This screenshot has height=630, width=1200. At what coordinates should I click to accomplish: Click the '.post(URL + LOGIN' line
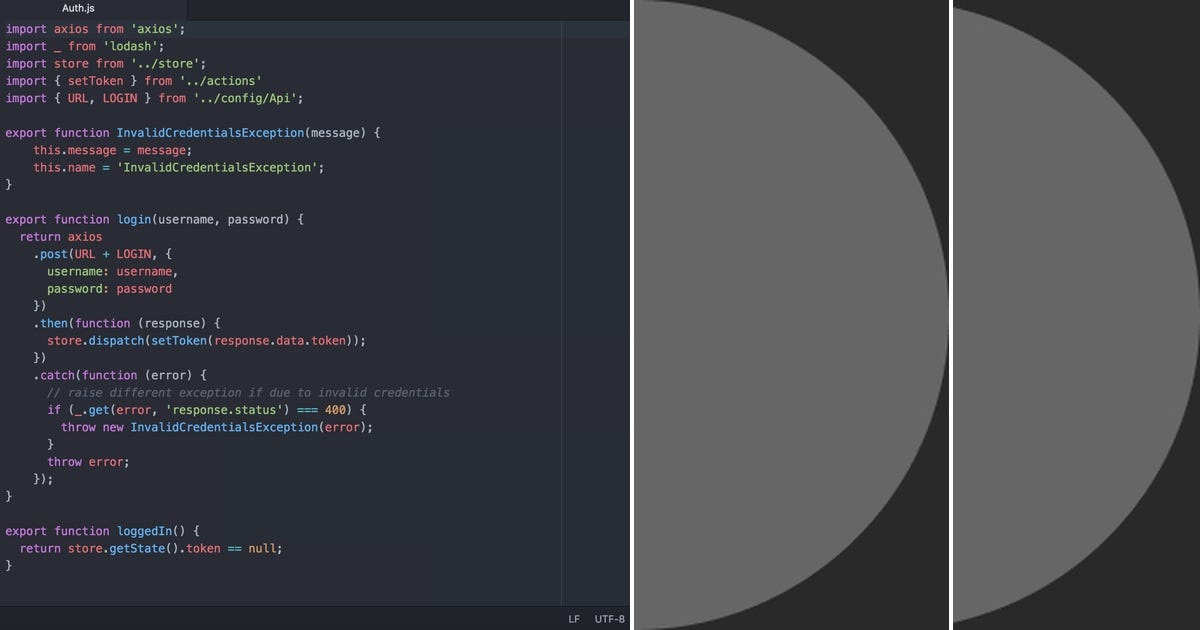pos(103,254)
